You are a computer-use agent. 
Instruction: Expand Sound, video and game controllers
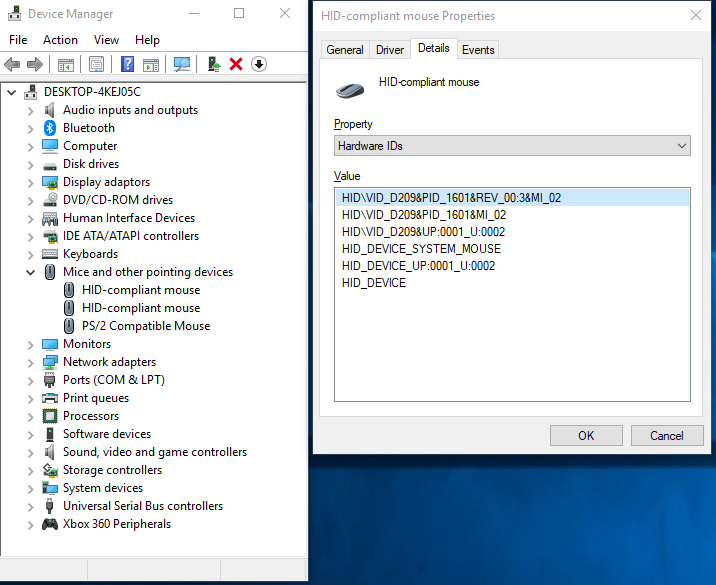(31, 453)
